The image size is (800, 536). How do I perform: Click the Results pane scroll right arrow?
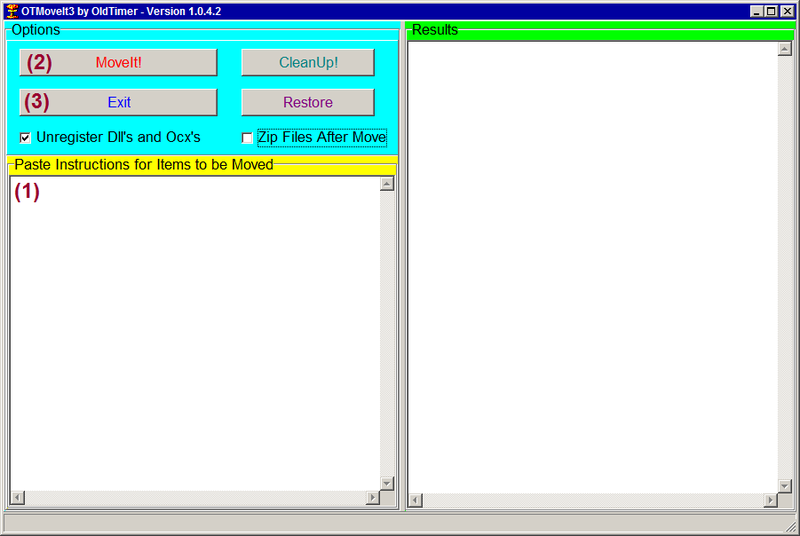point(770,500)
